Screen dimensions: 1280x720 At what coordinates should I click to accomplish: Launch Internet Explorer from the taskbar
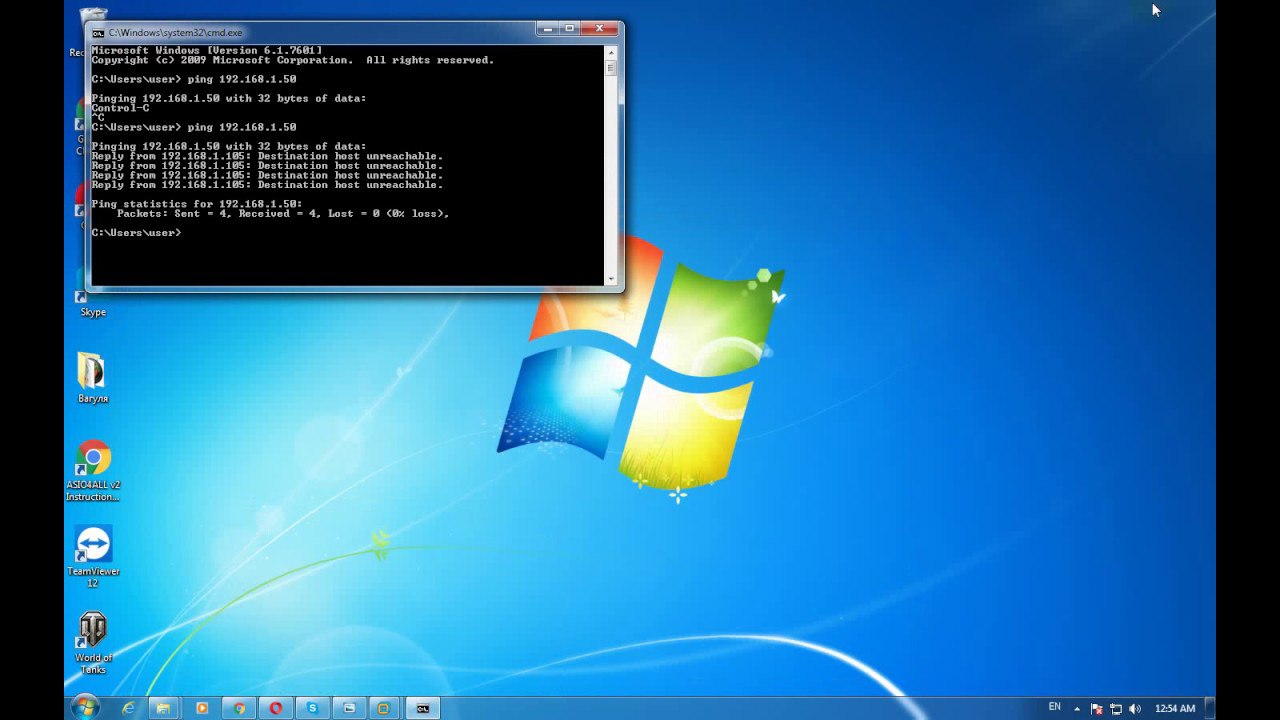[128, 708]
